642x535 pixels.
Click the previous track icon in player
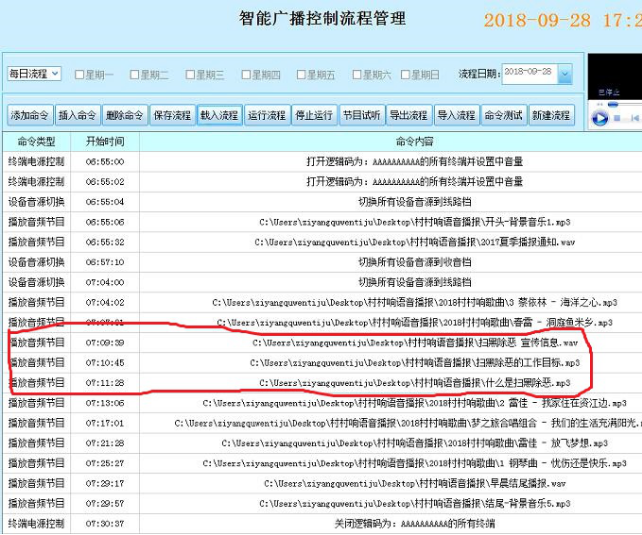tap(633, 118)
